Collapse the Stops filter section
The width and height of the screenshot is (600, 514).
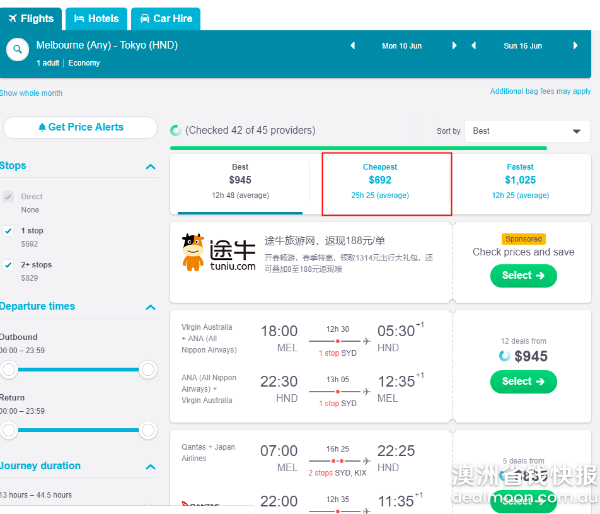(151, 166)
